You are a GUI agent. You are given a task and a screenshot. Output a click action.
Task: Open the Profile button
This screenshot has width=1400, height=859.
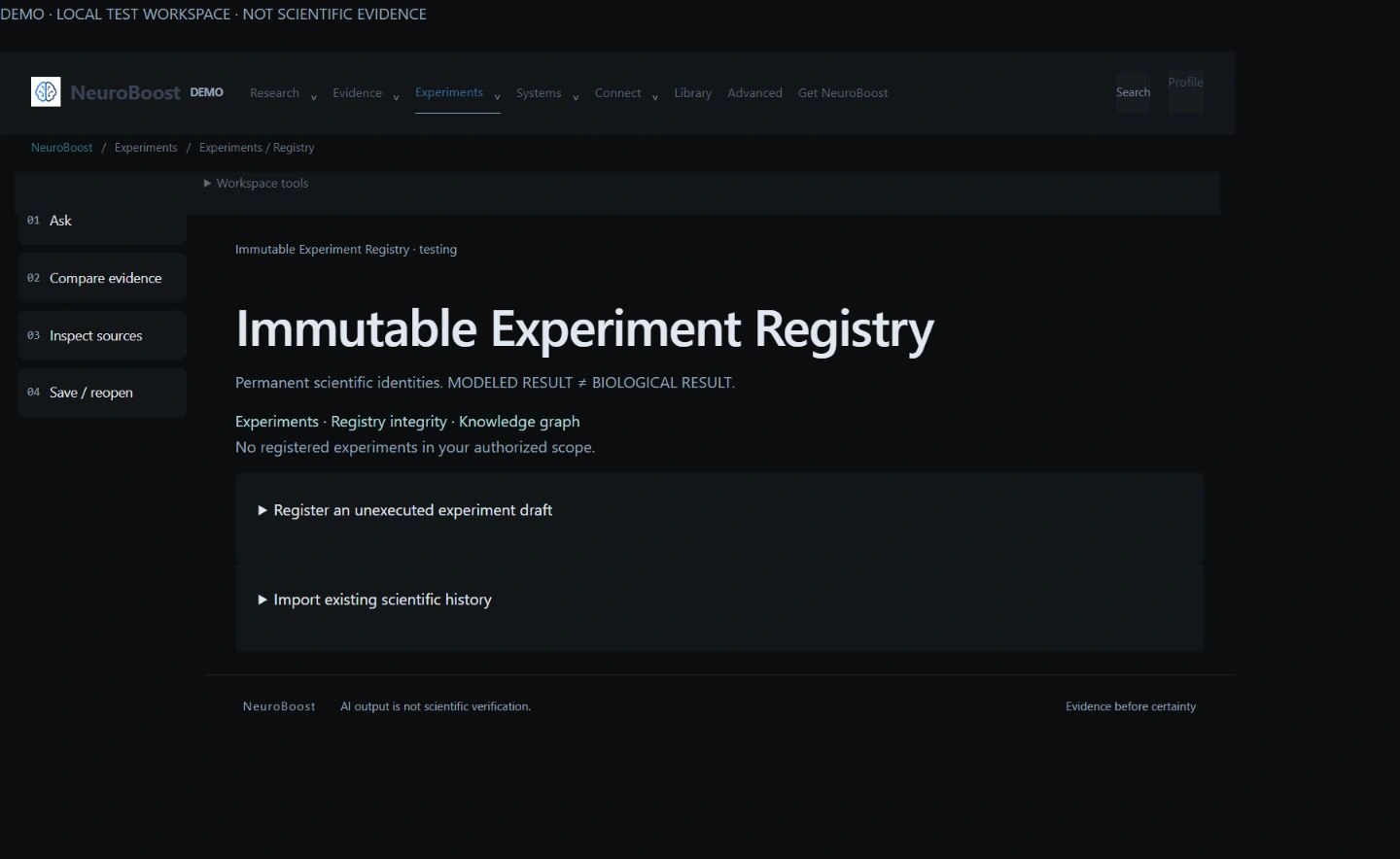tap(1186, 92)
